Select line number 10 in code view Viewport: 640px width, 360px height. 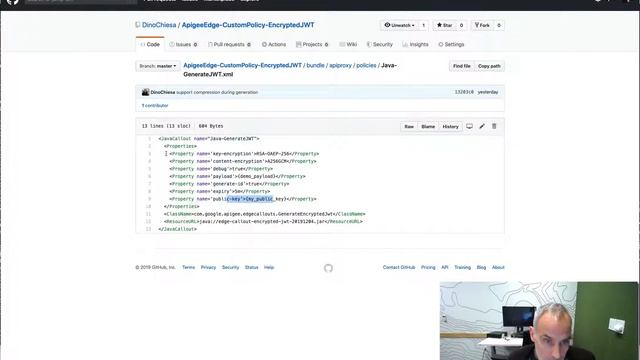[148, 207]
